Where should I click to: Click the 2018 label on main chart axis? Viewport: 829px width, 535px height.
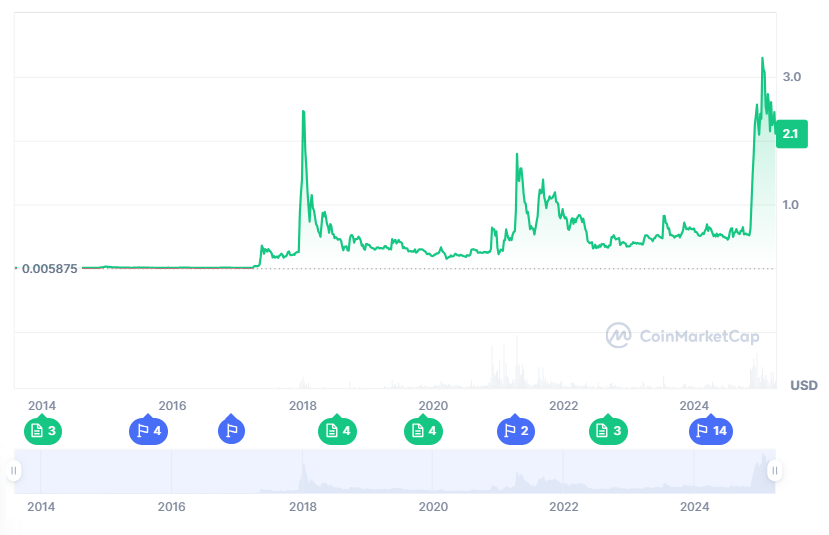pyautogui.click(x=303, y=405)
